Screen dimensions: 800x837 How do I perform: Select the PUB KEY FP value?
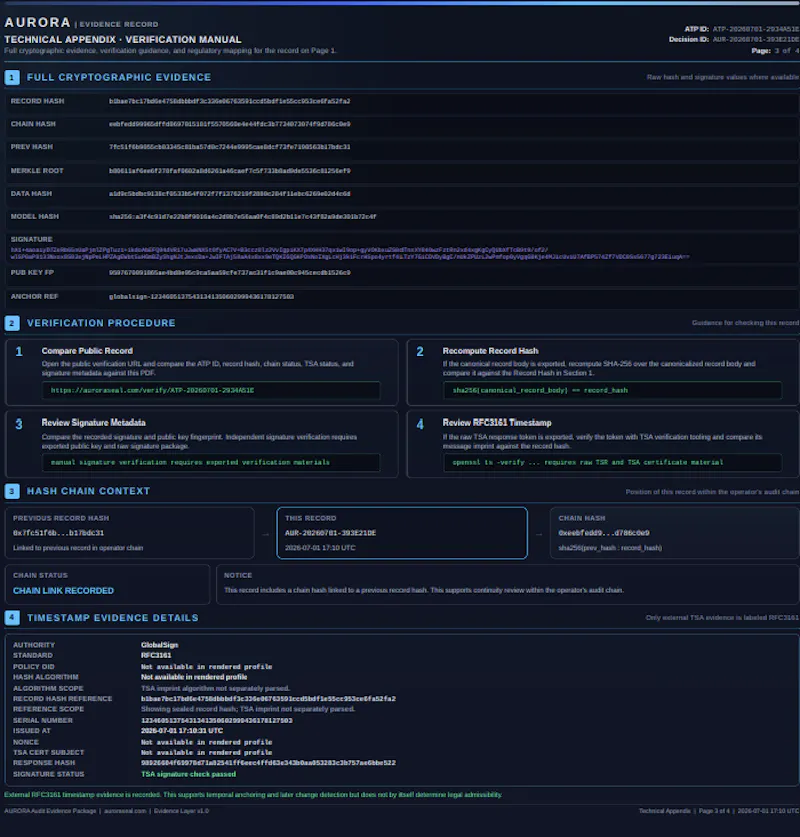click(x=229, y=272)
